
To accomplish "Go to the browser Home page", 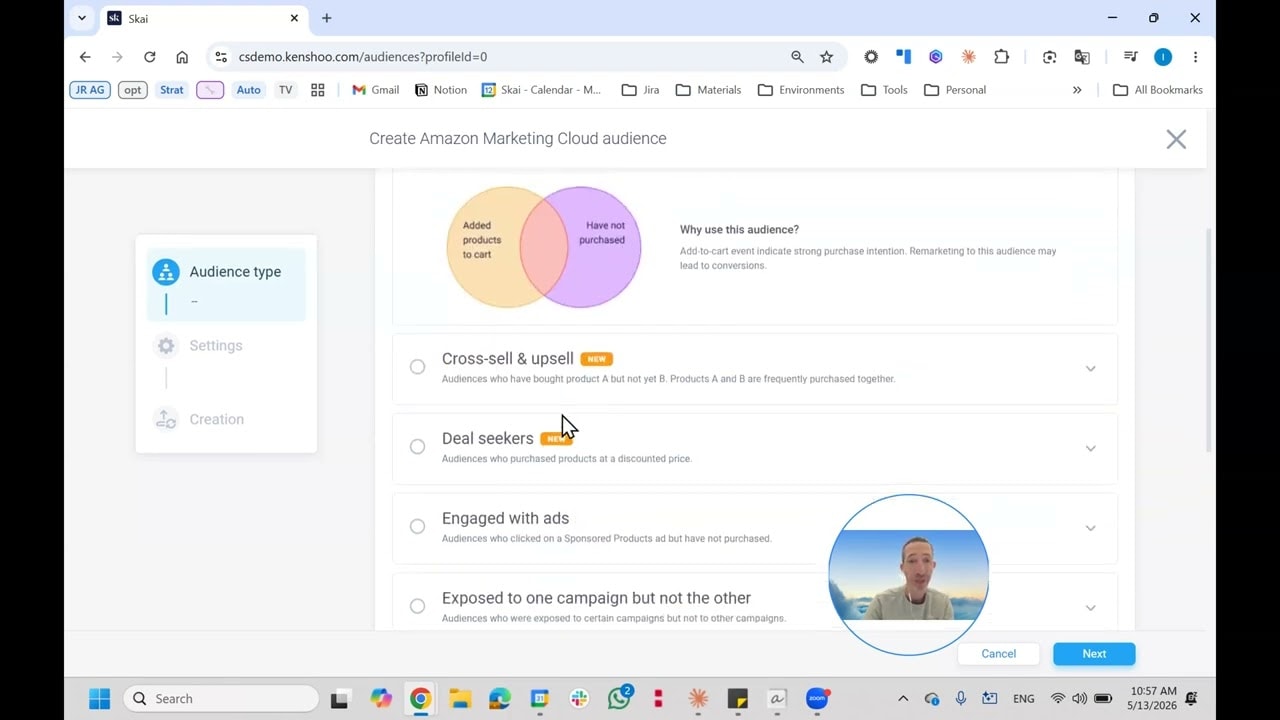I will [x=182, y=57].
